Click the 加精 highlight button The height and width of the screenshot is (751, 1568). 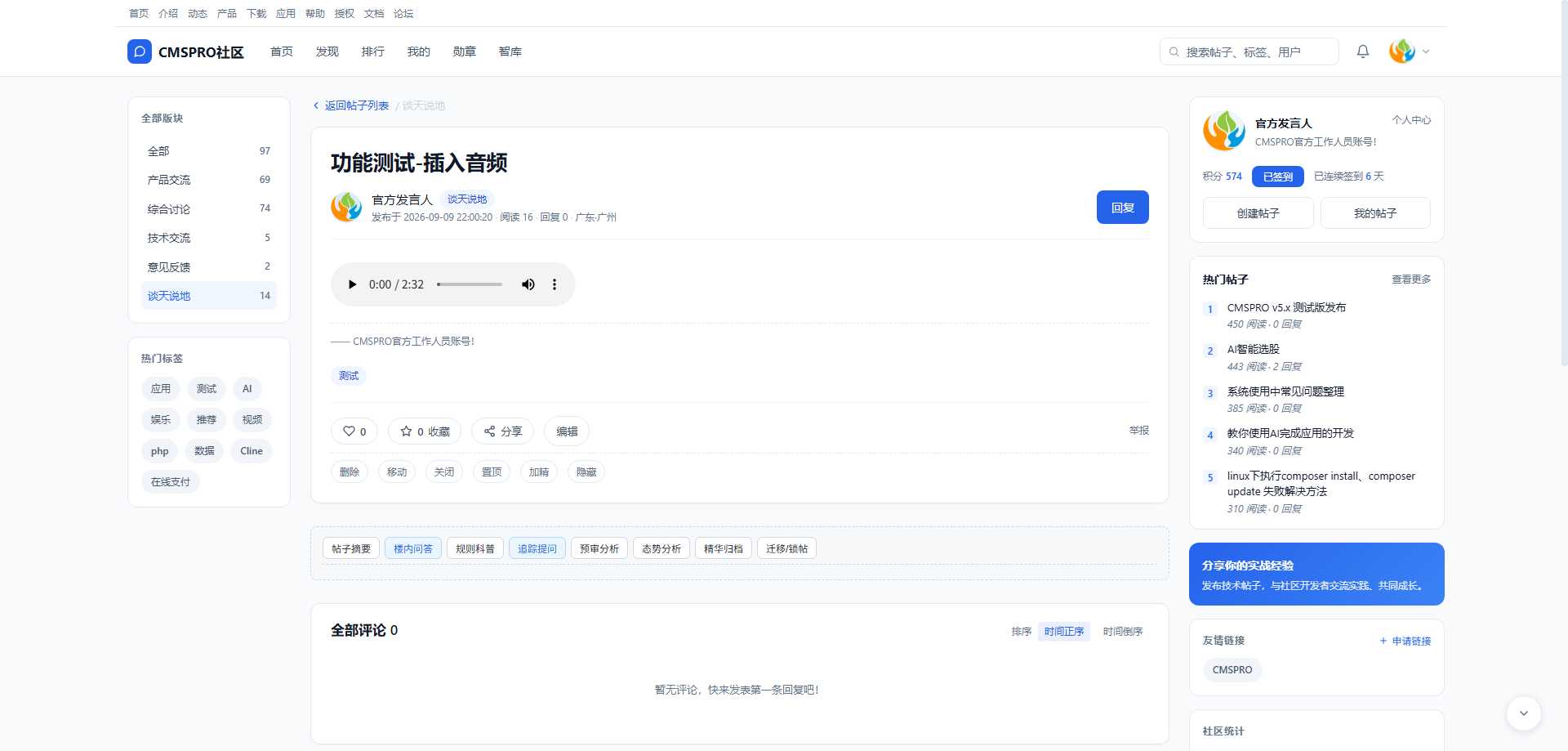pos(539,472)
